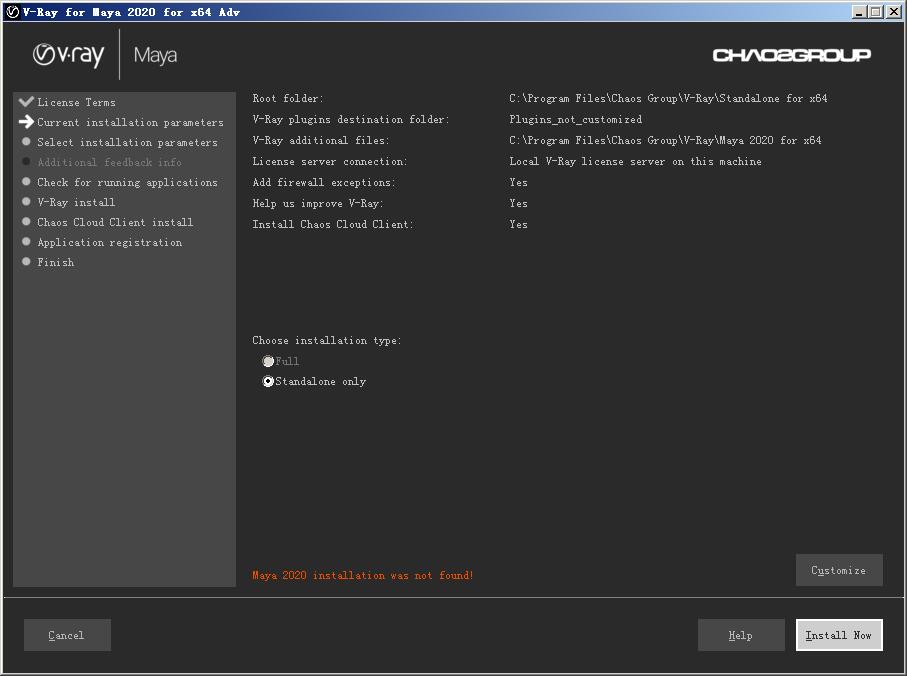This screenshot has width=907, height=676.
Task: Click the Choose installation type label
Action: [x=327, y=341]
